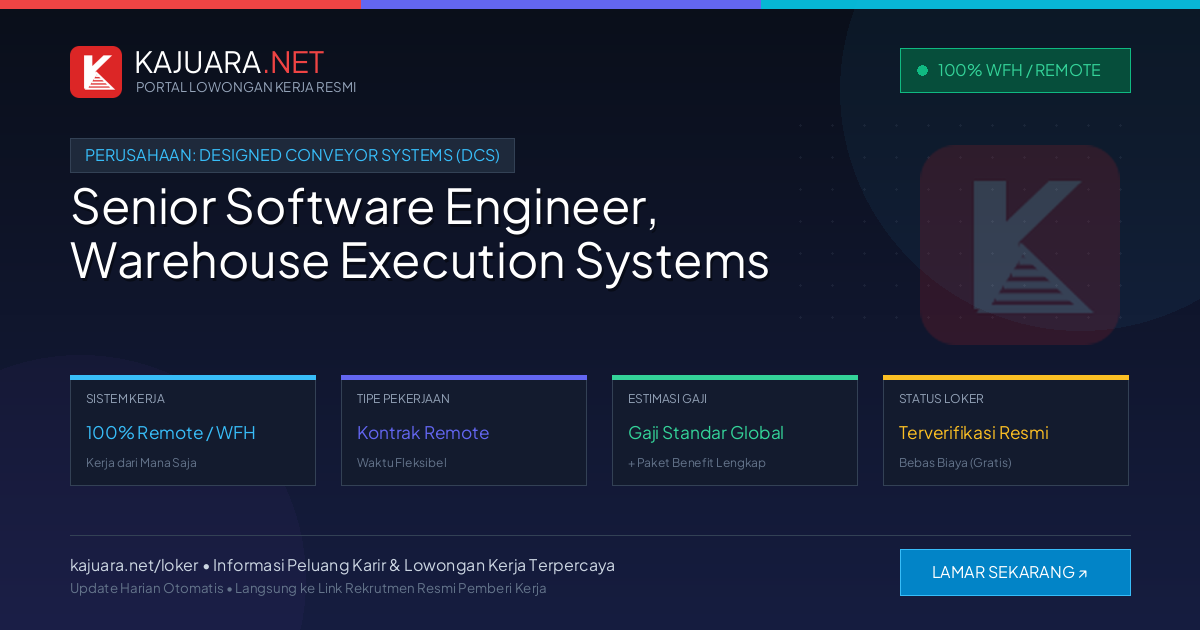The image size is (1200, 630).
Task: Click the arrow icon in Lamar Sekarang
Action: coord(1083,573)
